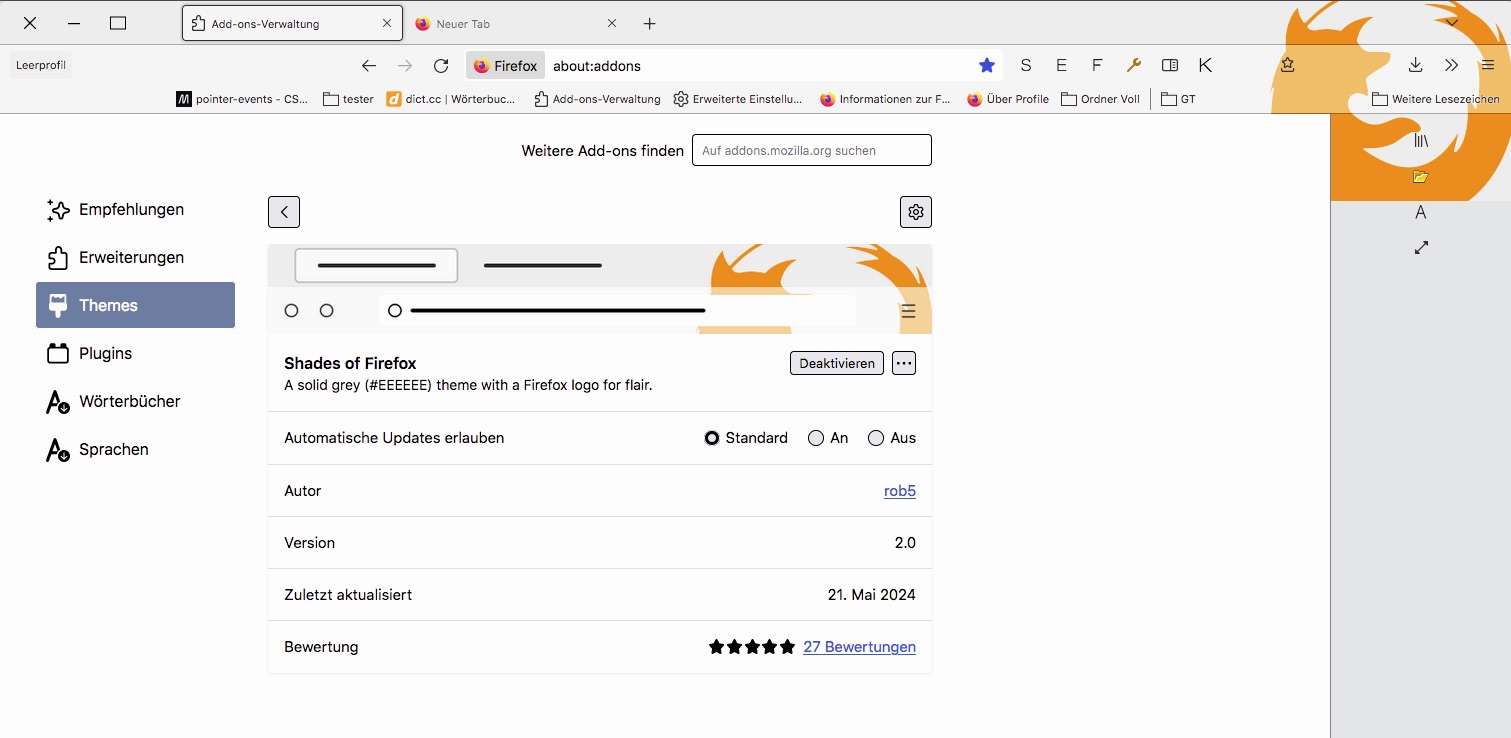Open the wrench developer tools icon
Viewport: 1511px width, 738px height.
tap(1134, 66)
